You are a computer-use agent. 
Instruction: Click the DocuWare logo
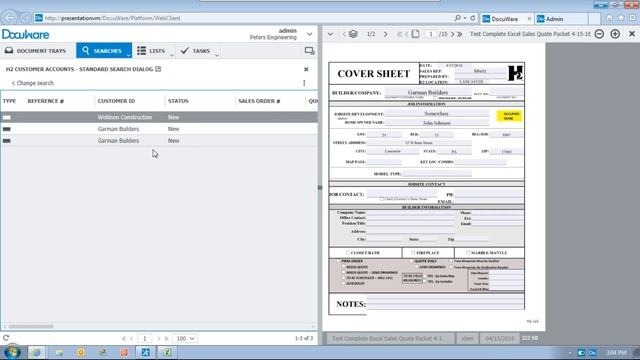(x=25, y=34)
